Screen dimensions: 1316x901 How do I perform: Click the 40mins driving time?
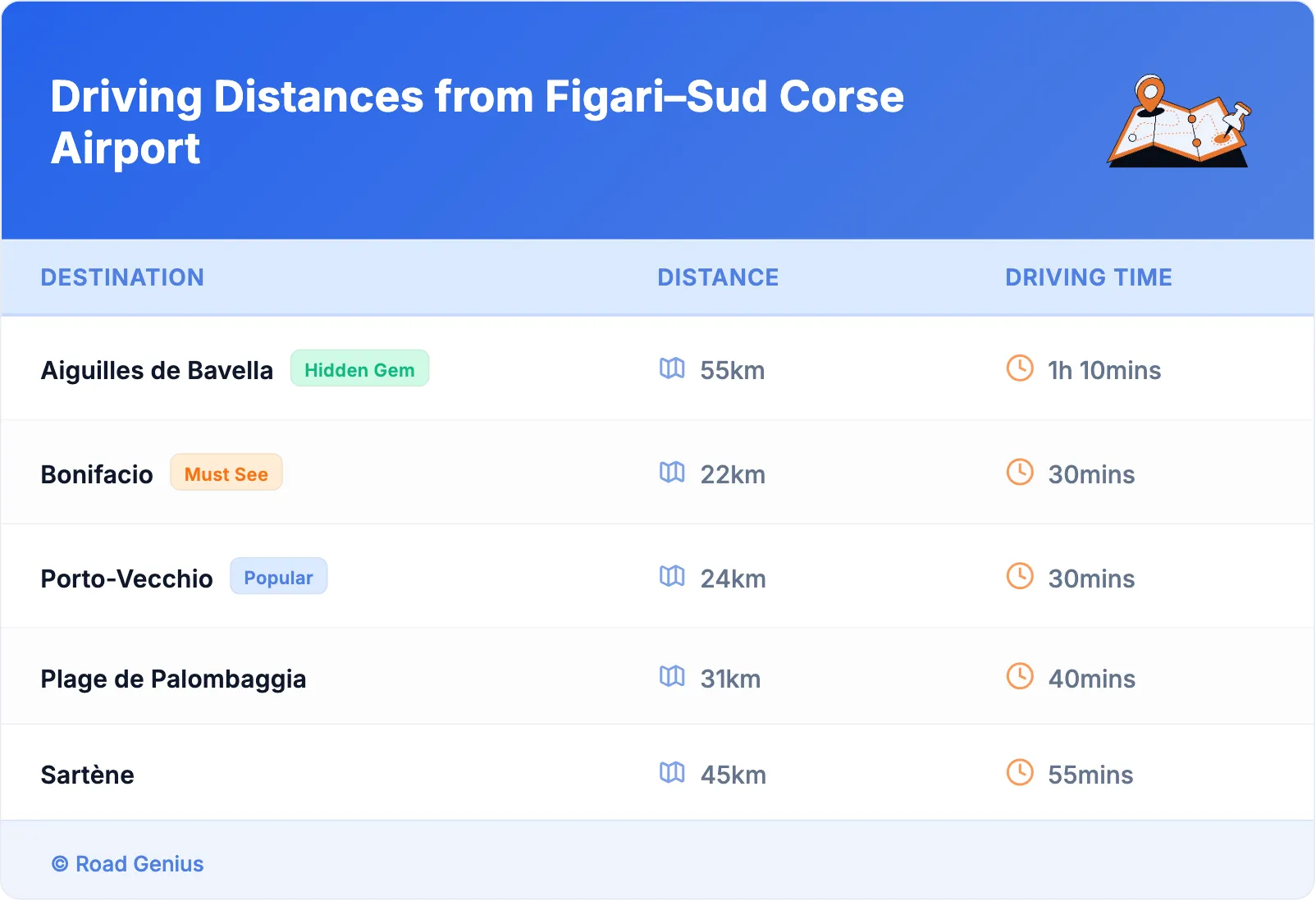pyautogui.click(x=1092, y=679)
